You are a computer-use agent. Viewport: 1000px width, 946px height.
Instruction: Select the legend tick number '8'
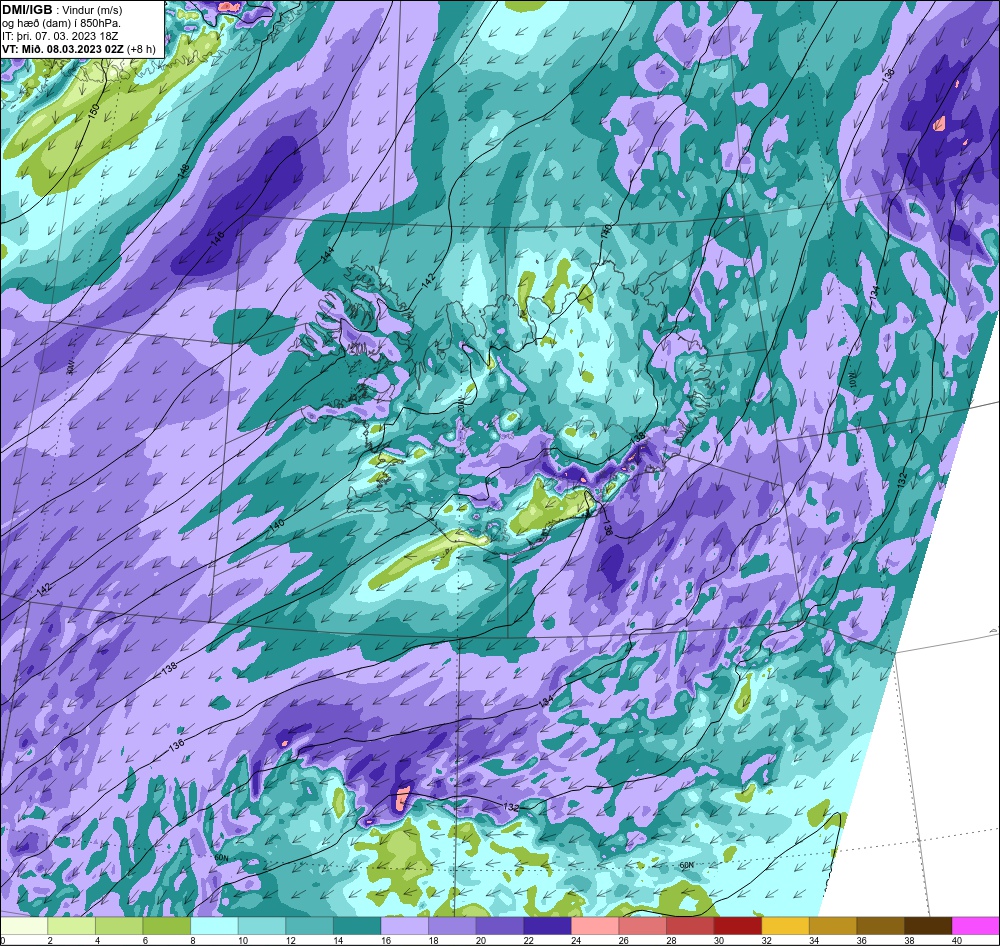(193, 940)
